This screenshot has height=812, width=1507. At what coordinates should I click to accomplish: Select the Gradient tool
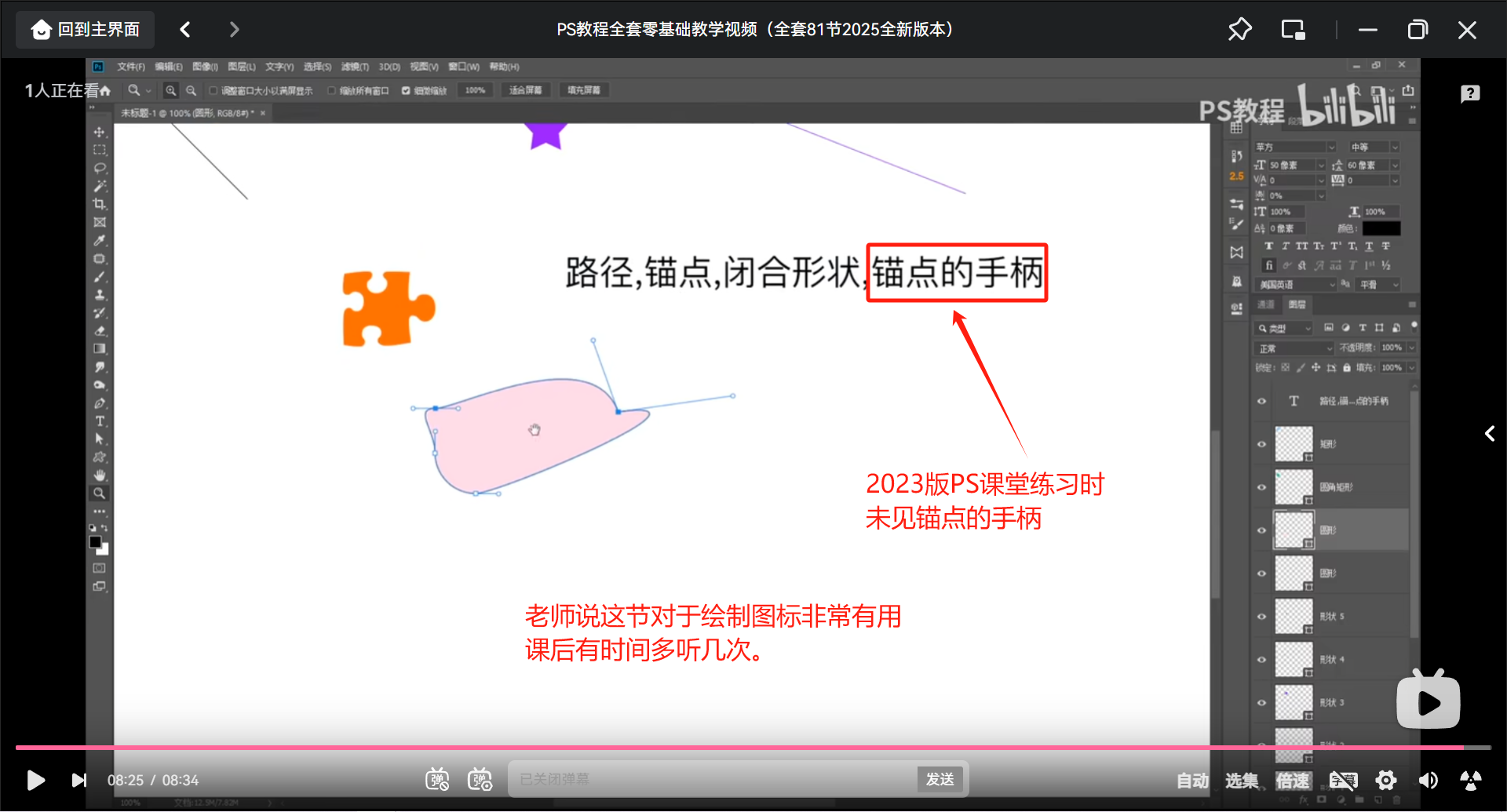tap(100, 348)
